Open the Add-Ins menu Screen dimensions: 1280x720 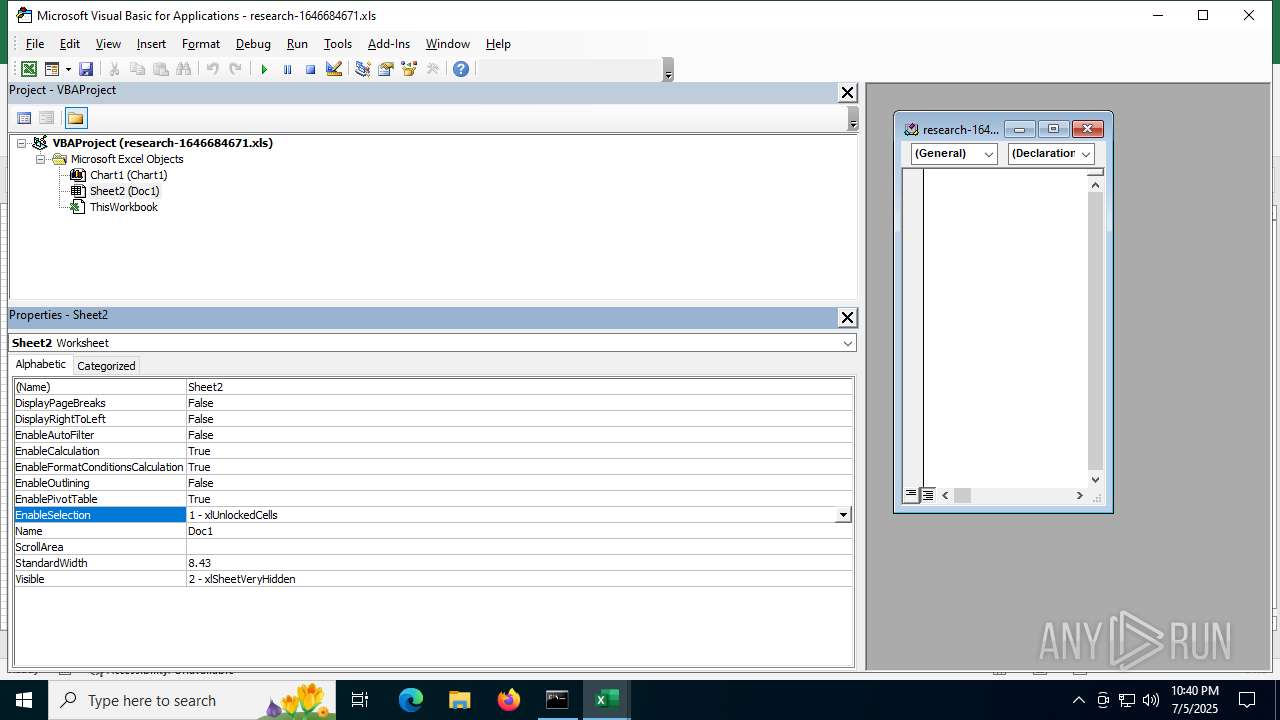(389, 44)
